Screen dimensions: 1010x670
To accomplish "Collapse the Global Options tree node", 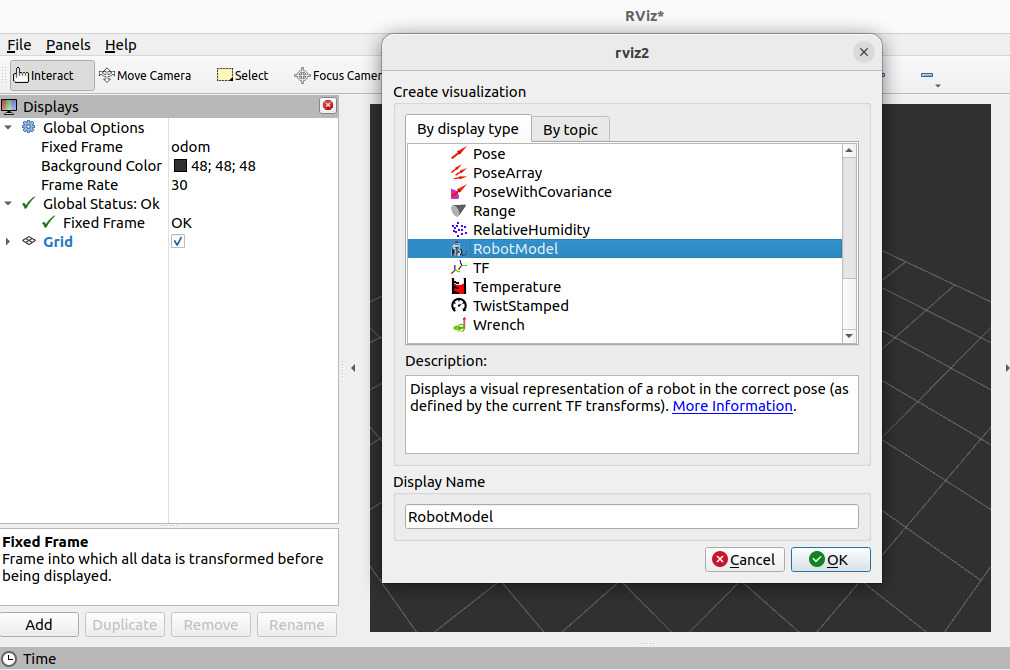I will [8, 128].
